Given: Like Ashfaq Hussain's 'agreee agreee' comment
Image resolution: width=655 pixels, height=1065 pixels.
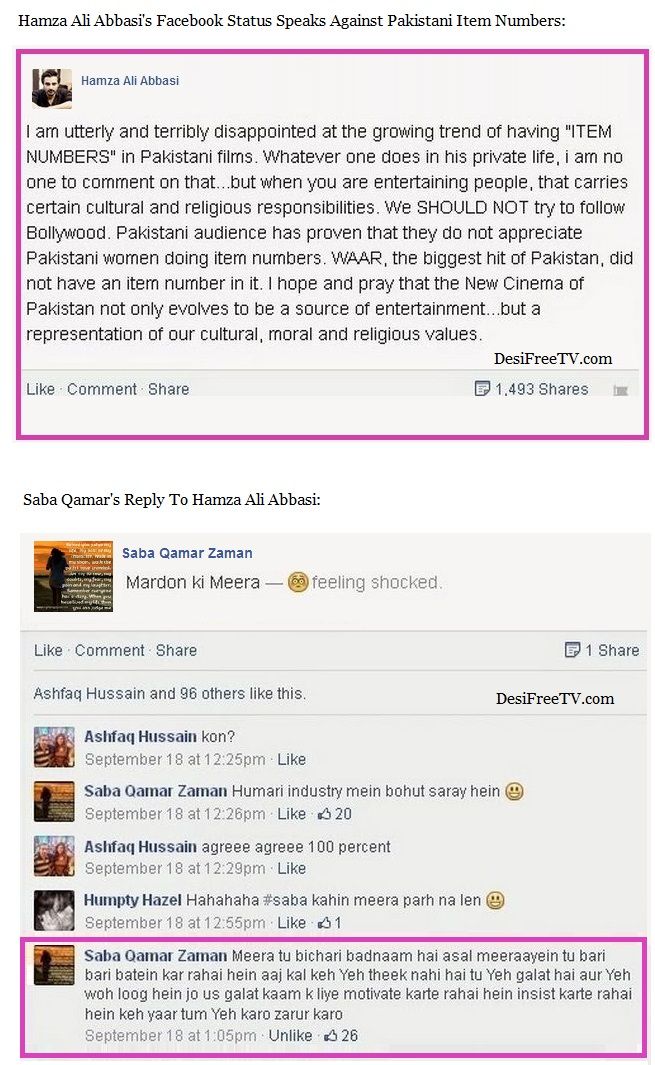Looking at the screenshot, I should 291,868.
